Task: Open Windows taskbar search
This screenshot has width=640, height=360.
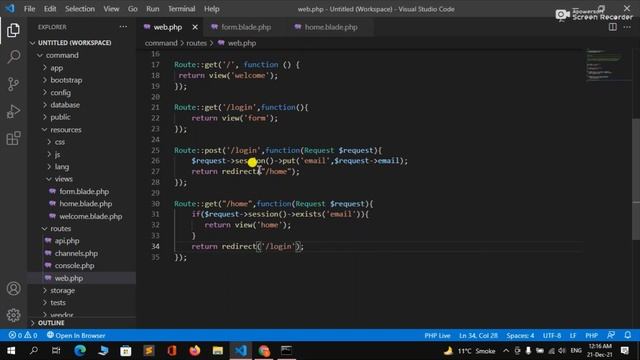Action: click(x=34, y=351)
